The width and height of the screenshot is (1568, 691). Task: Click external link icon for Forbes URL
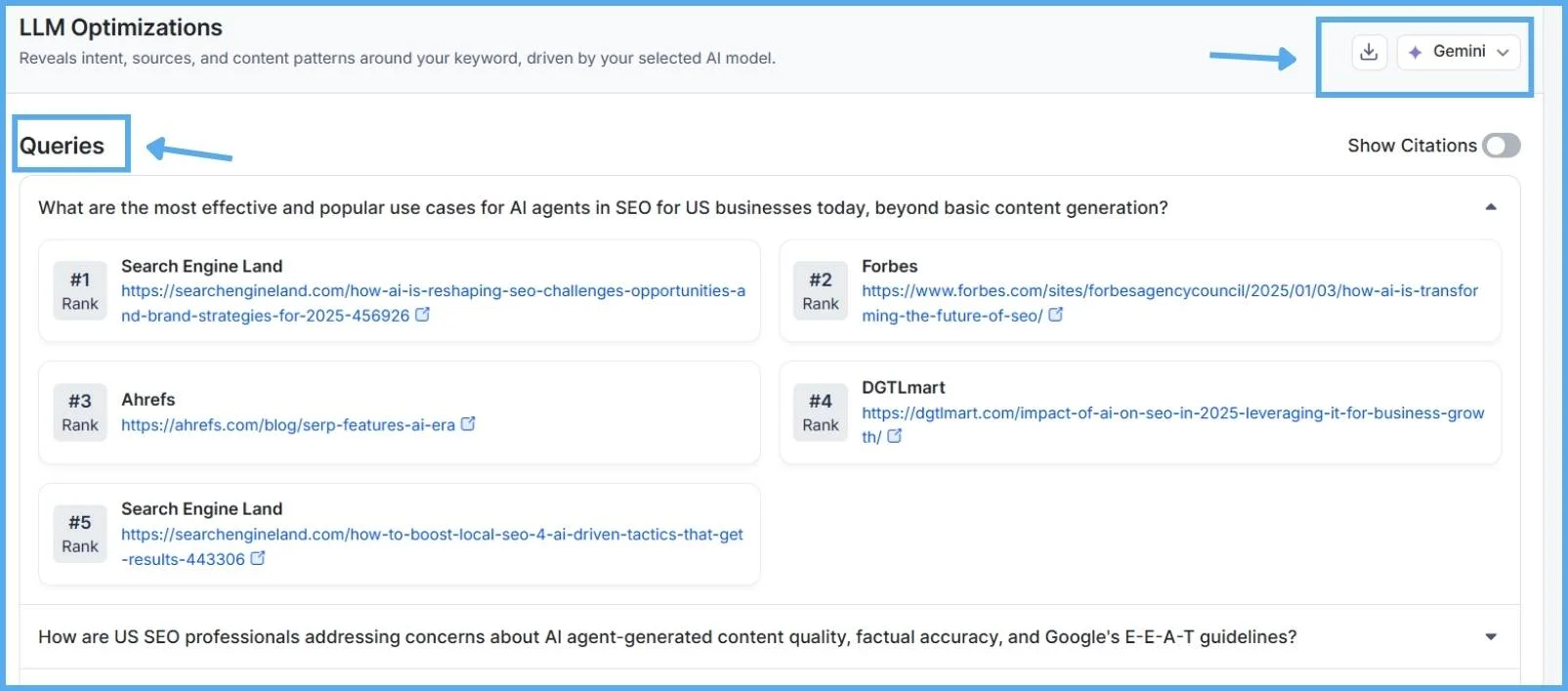(1056, 315)
